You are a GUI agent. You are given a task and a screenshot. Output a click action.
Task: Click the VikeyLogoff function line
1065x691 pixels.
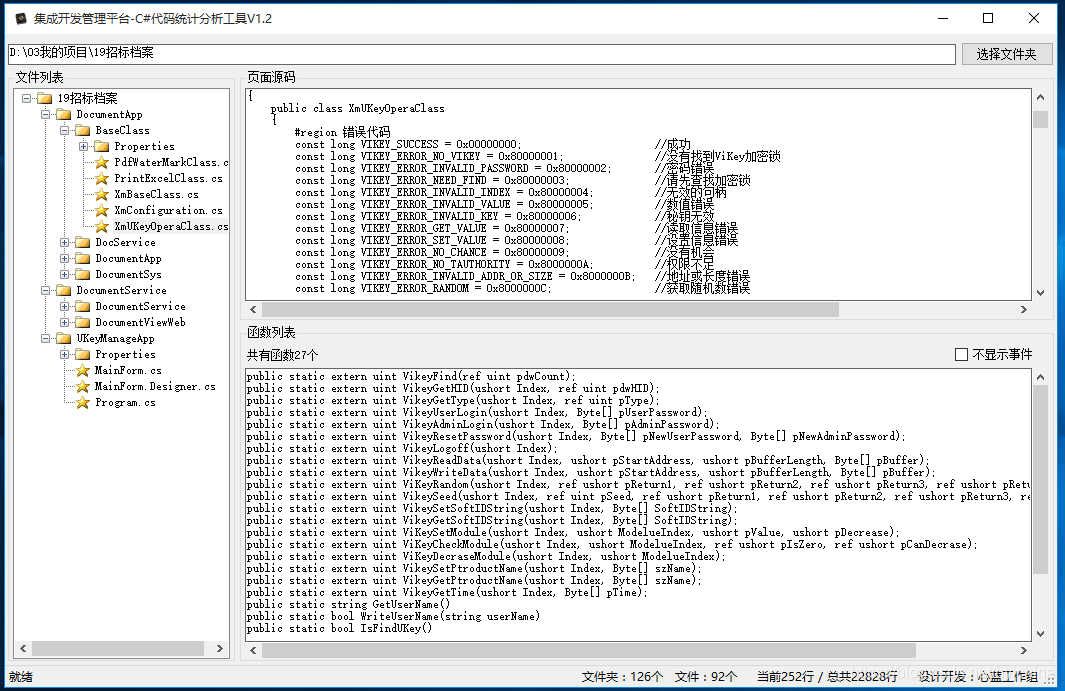402,448
